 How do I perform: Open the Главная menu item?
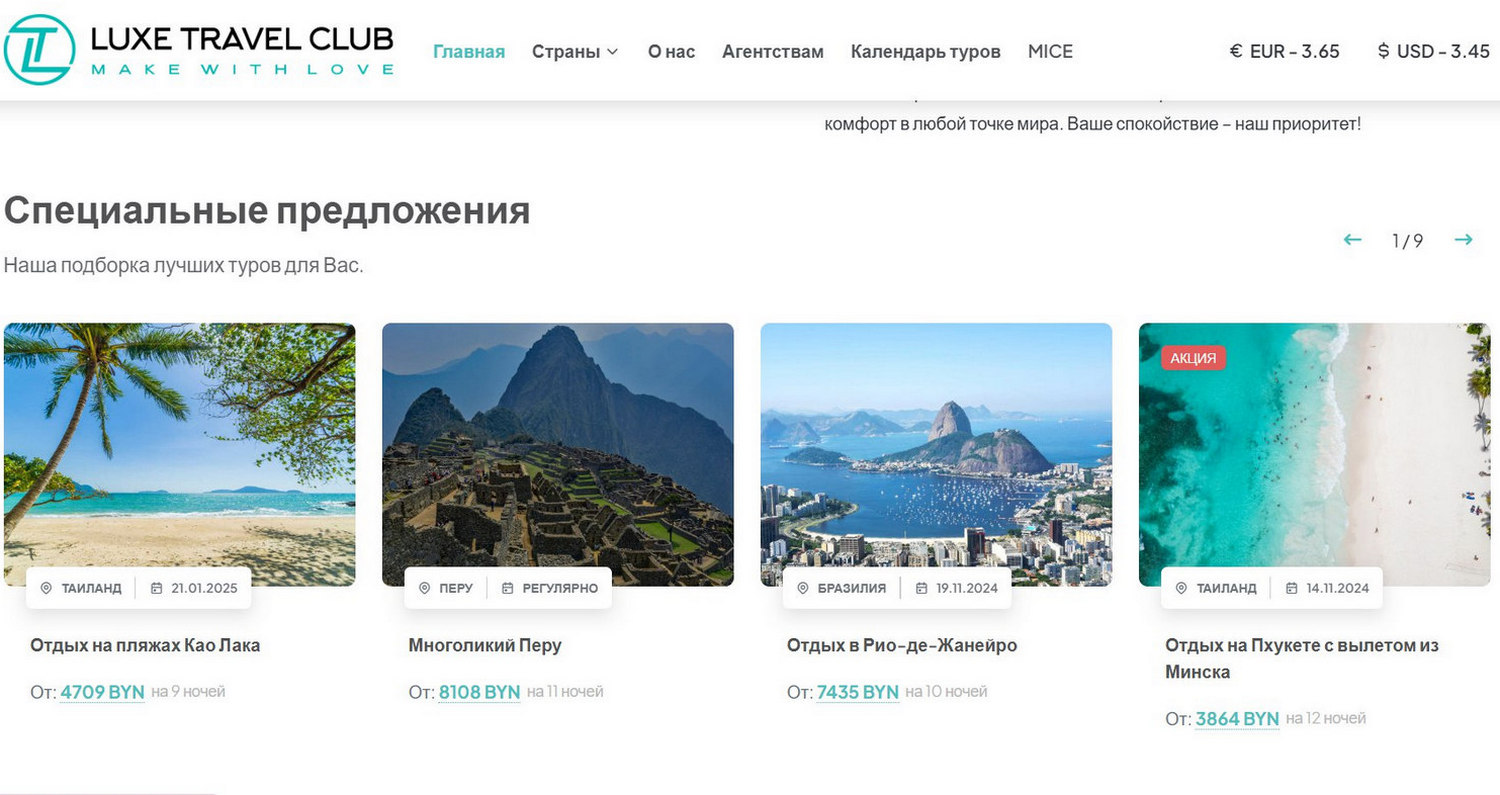point(469,51)
